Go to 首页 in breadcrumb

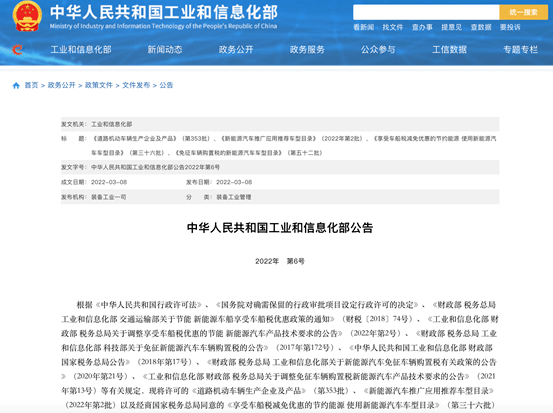pos(31,85)
